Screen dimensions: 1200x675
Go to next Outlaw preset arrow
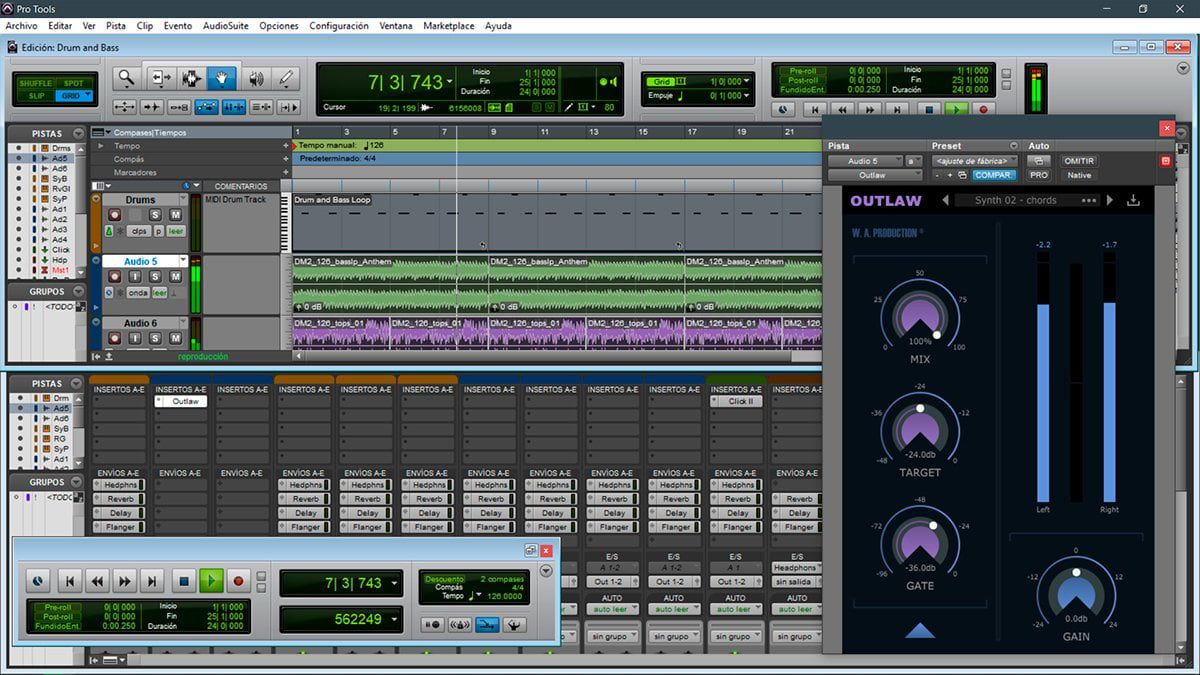pyautogui.click(x=1109, y=200)
